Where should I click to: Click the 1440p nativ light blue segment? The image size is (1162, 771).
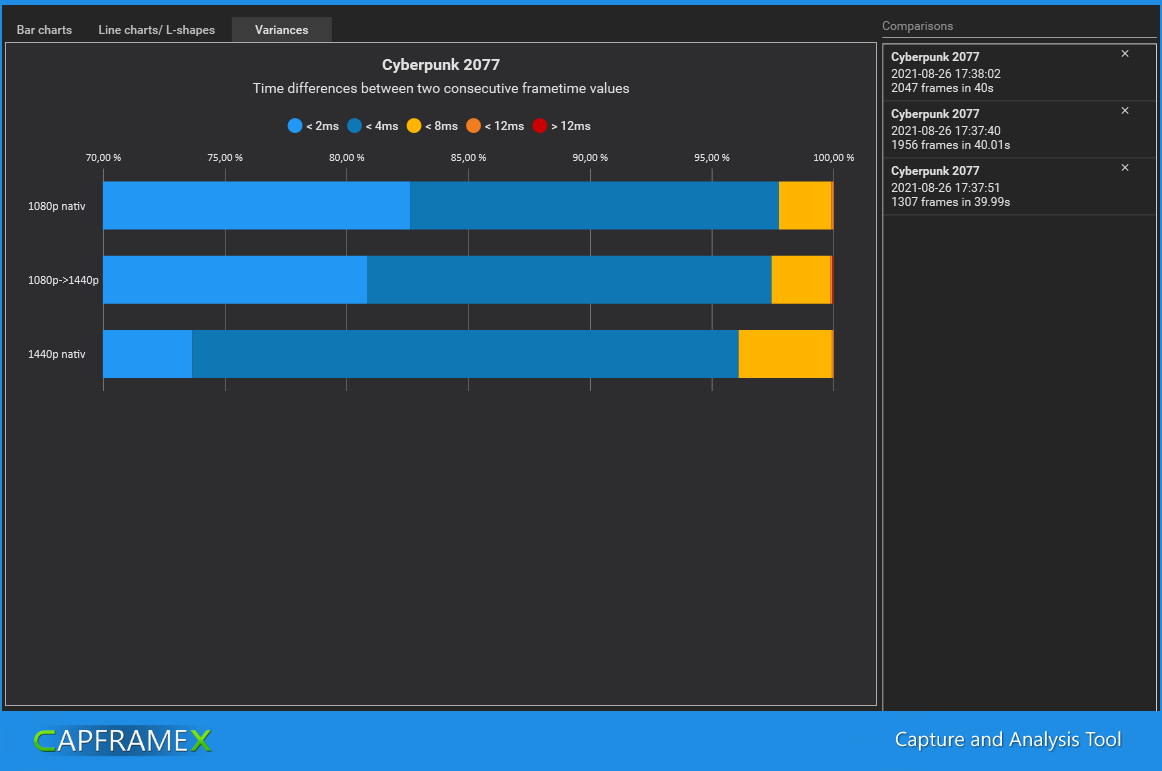(x=147, y=354)
